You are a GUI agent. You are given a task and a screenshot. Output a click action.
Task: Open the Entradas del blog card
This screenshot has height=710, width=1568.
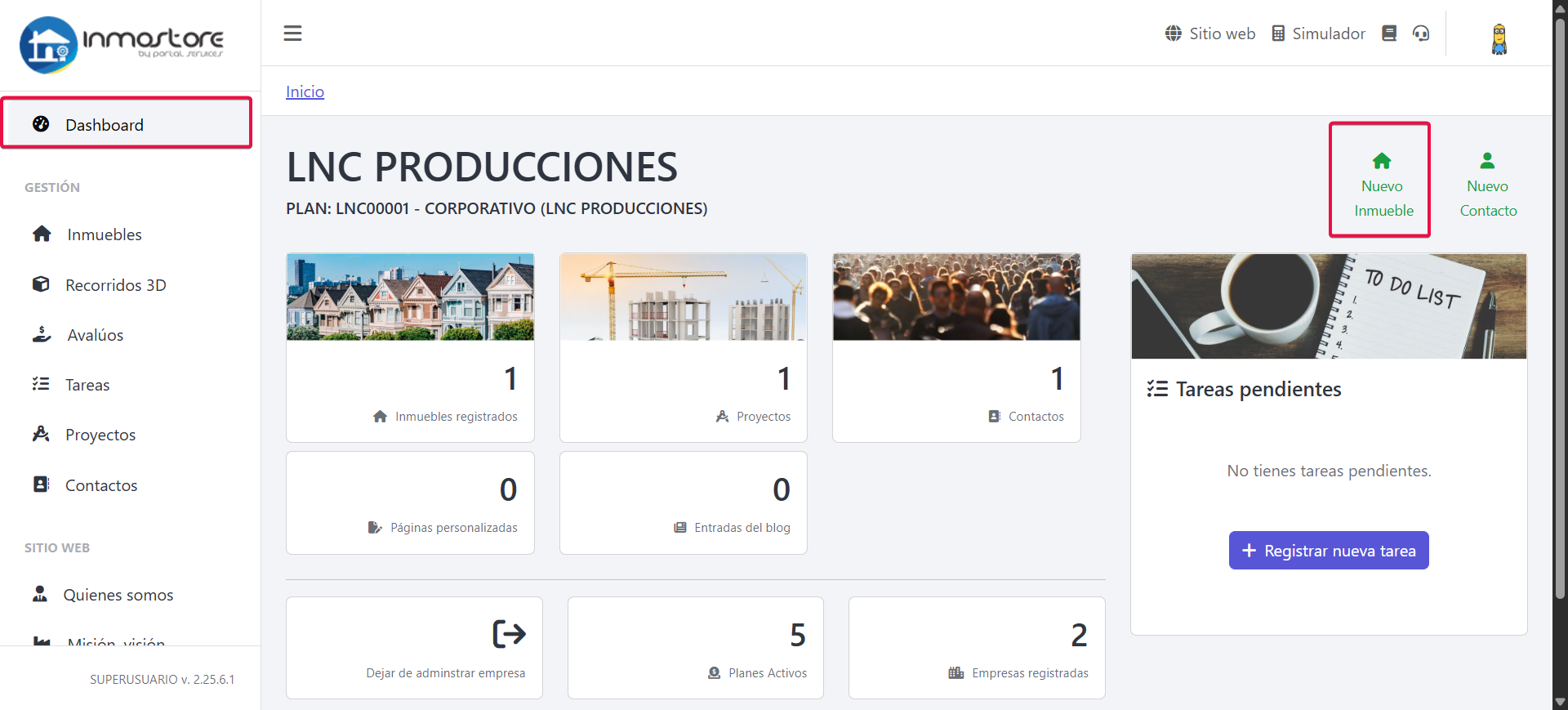(684, 502)
